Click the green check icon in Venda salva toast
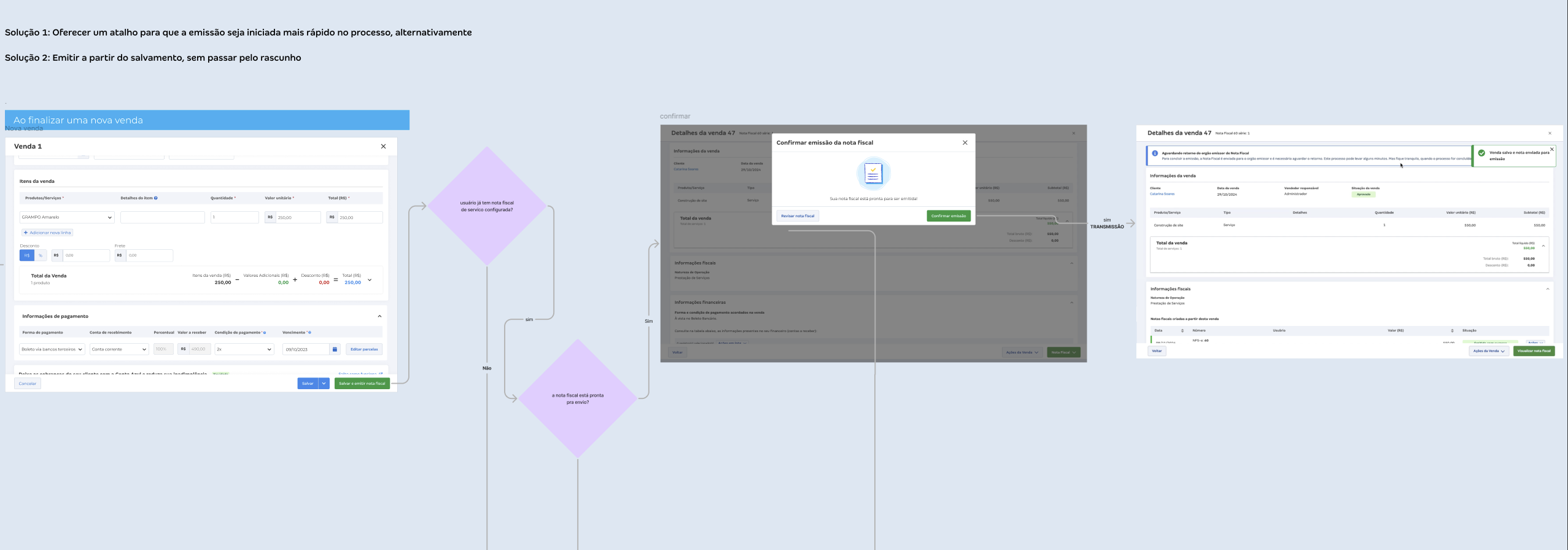Viewport: 1568px width, 550px height. click(1481, 153)
